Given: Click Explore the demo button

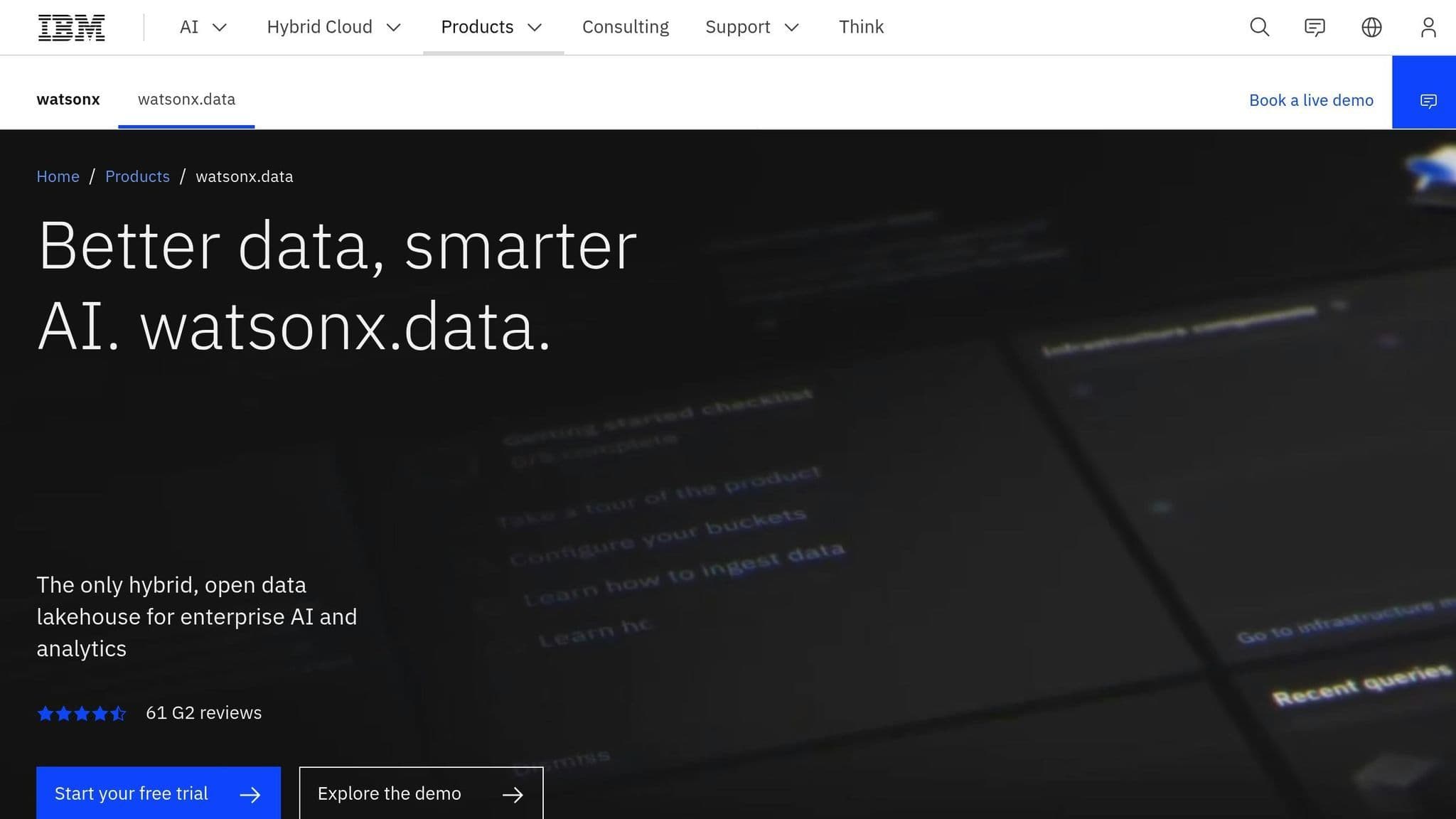Looking at the screenshot, I should click(421, 793).
